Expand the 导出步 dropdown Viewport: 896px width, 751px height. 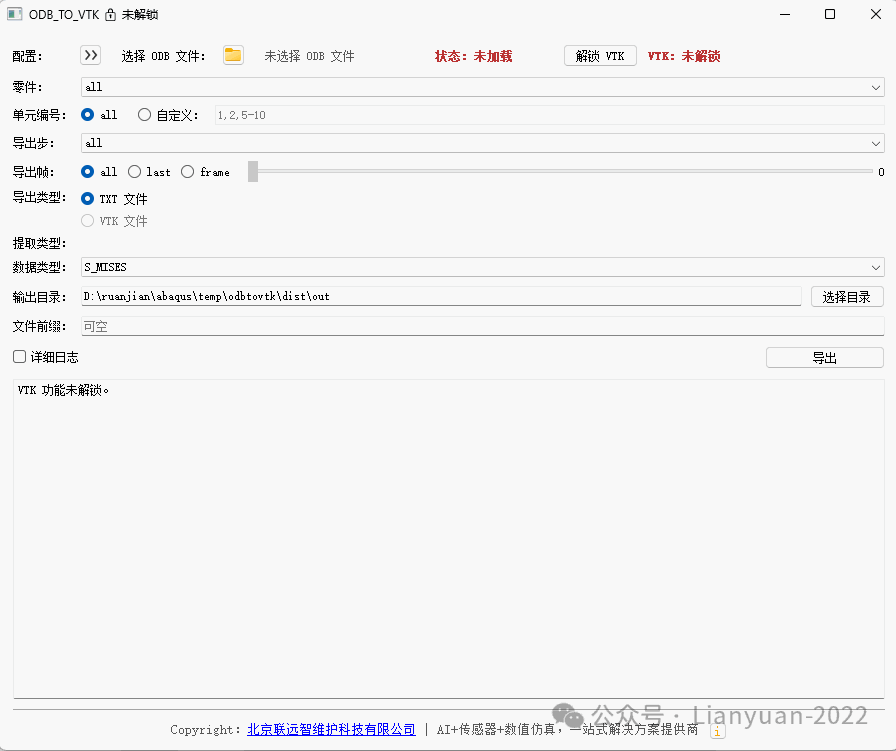pyautogui.click(x=482, y=143)
